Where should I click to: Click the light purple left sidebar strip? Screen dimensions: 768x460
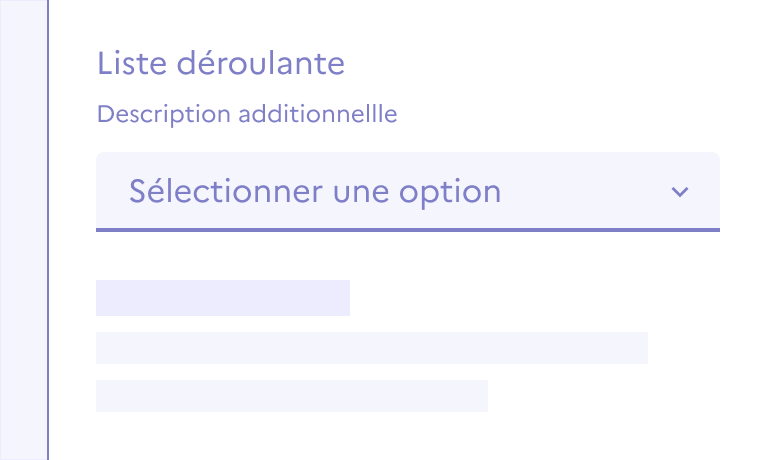pyautogui.click(x=23, y=230)
